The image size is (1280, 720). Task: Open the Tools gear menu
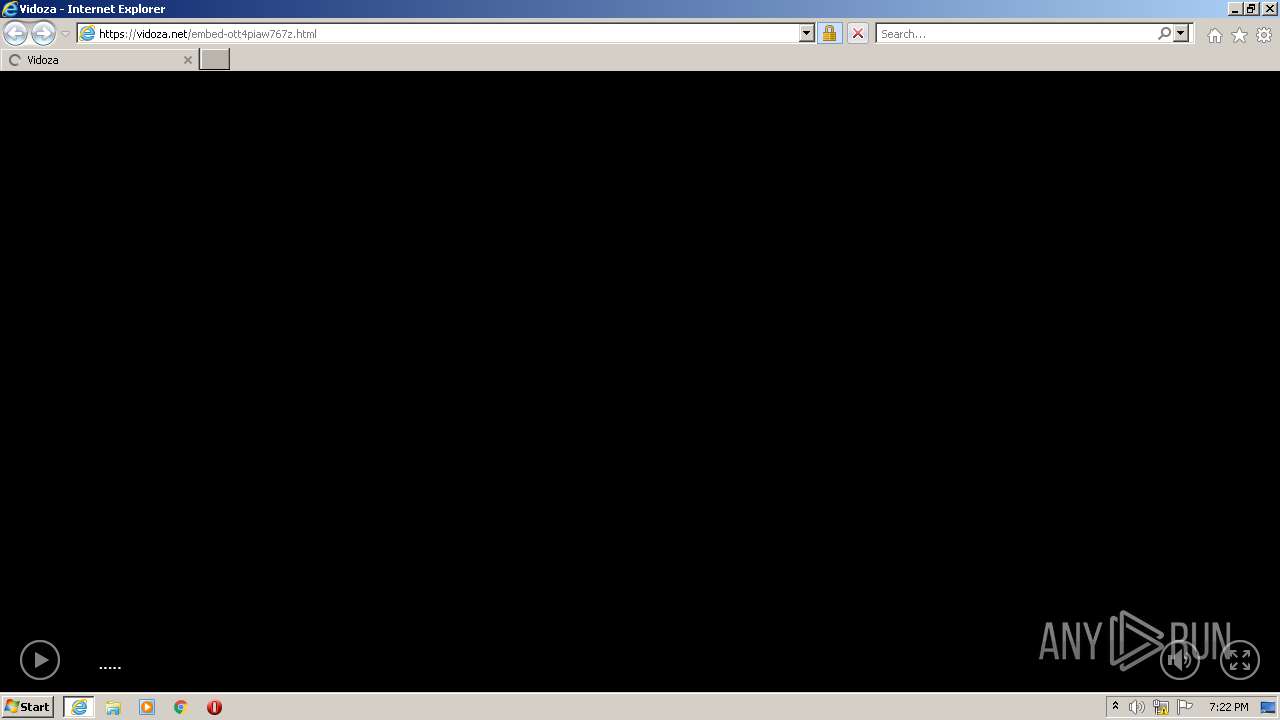[x=1264, y=35]
